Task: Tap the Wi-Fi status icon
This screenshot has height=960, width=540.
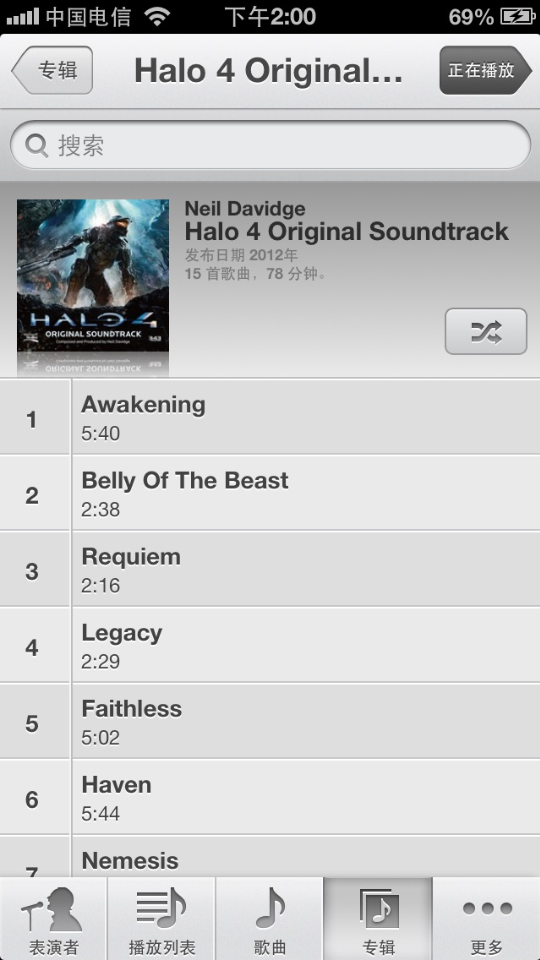Action: pyautogui.click(x=158, y=17)
